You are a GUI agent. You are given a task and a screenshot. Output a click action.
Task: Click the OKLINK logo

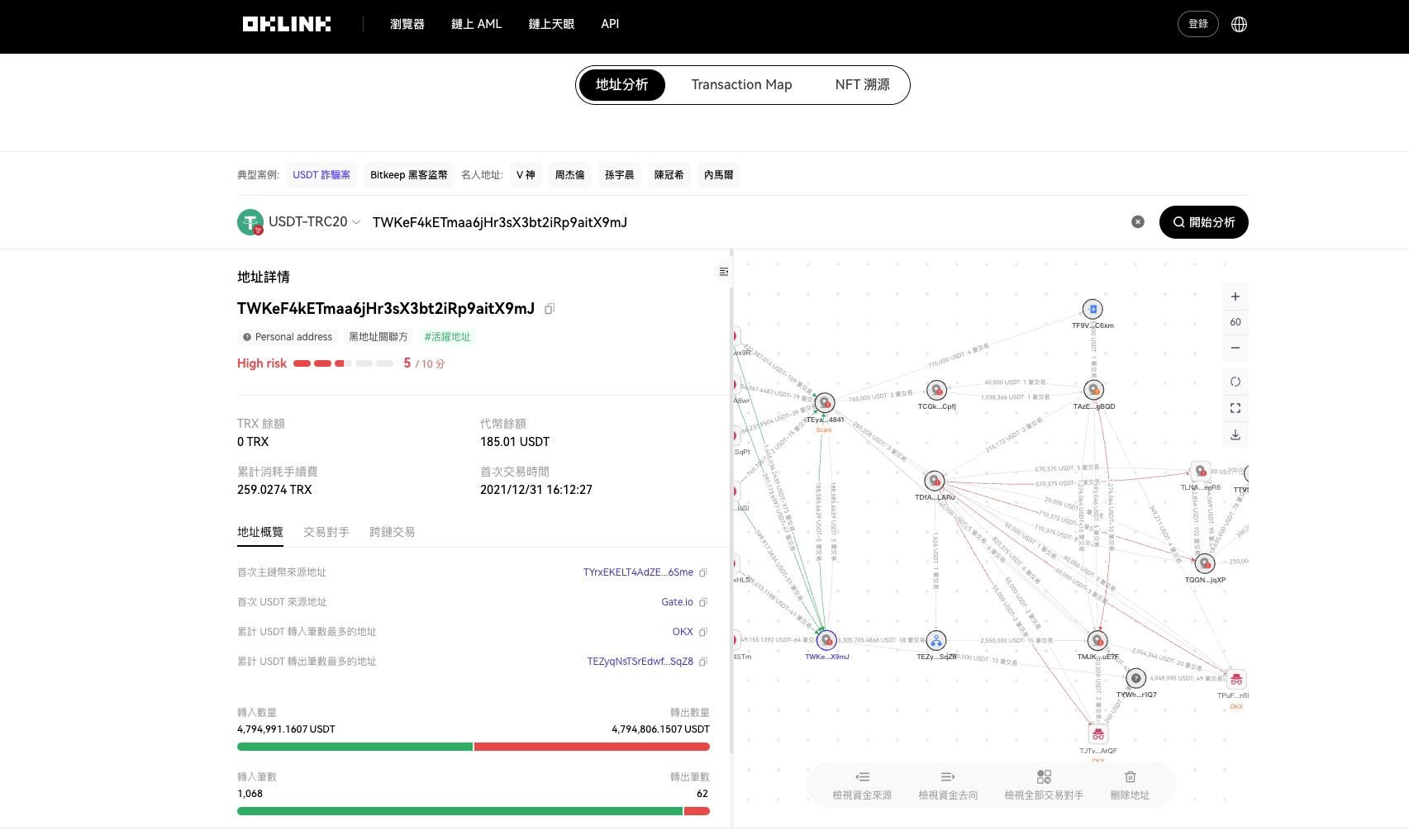point(286,24)
